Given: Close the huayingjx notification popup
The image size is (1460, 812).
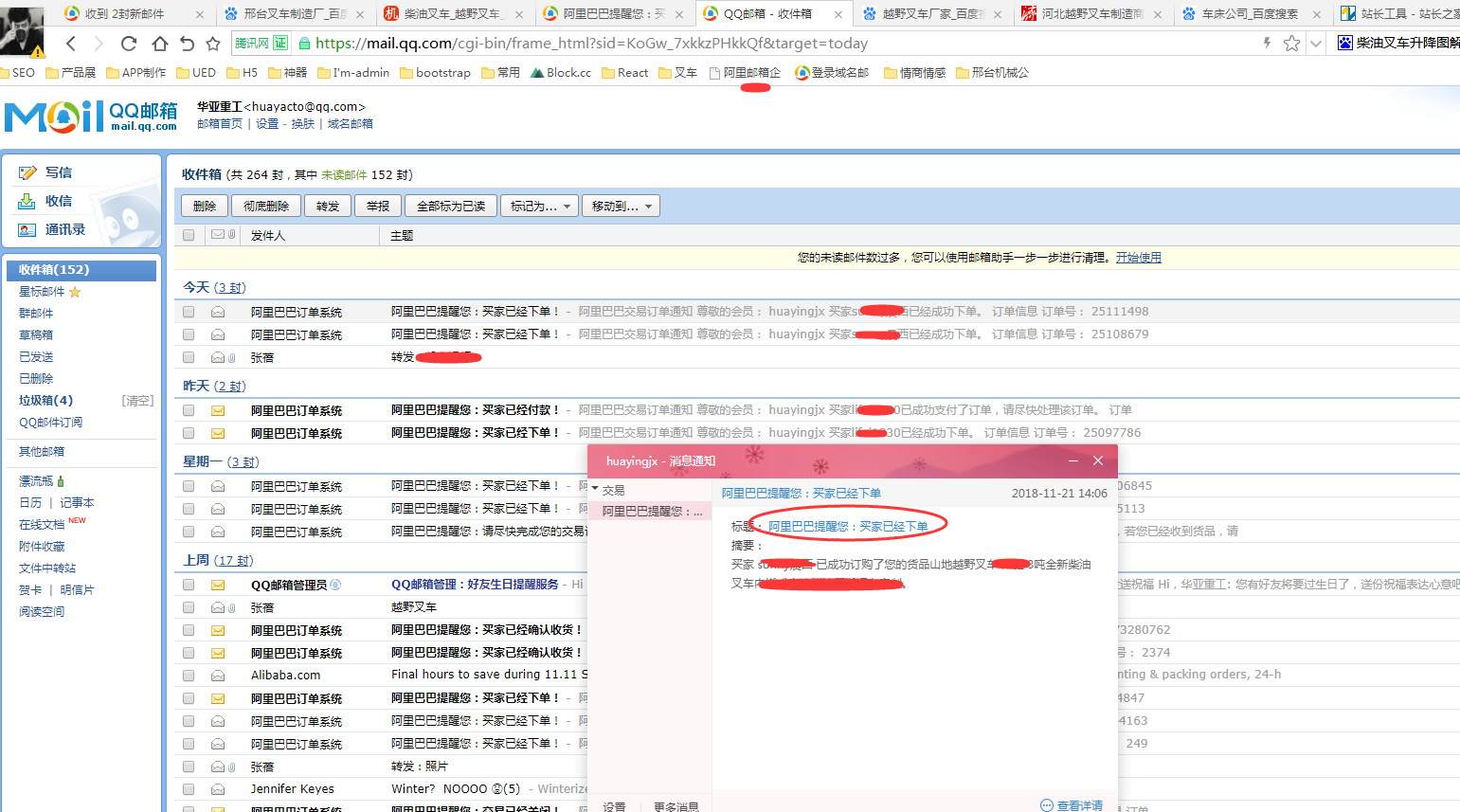Looking at the screenshot, I should (x=1098, y=460).
